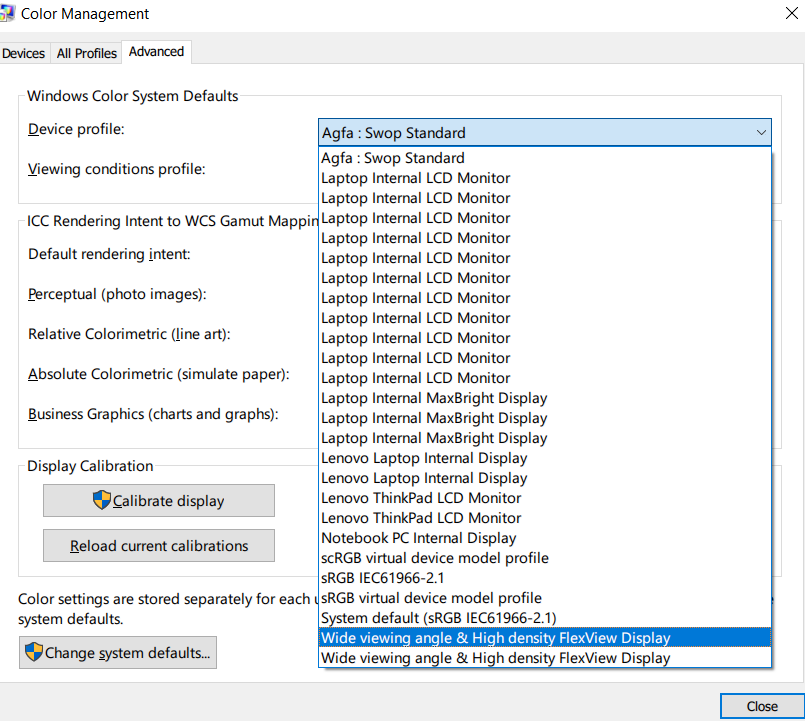The width and height of the screenshot is (805, 721).
Task: Close the Color Management window with X
Action: 792,13
